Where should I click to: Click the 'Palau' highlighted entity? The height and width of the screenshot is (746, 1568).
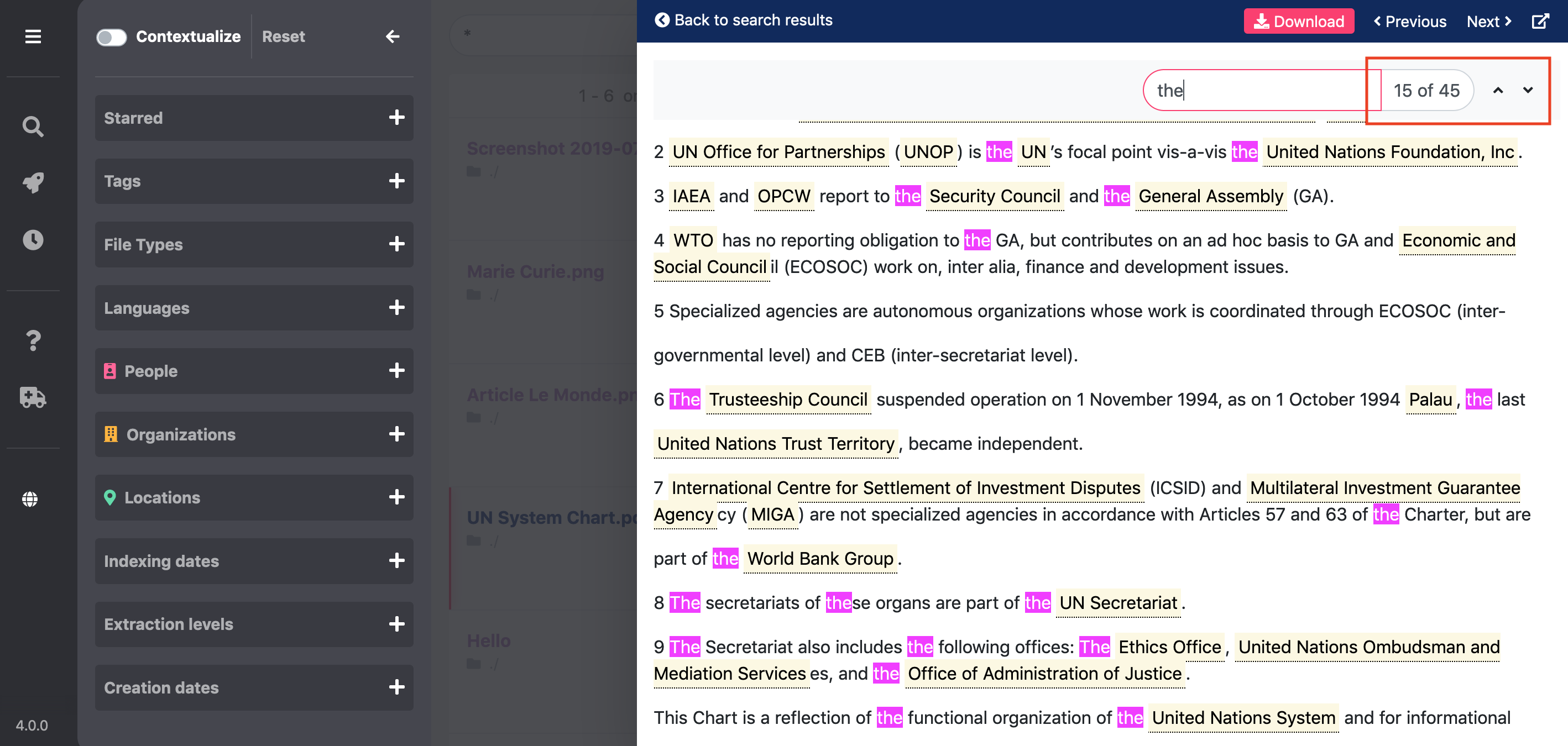click(1430, 399)
